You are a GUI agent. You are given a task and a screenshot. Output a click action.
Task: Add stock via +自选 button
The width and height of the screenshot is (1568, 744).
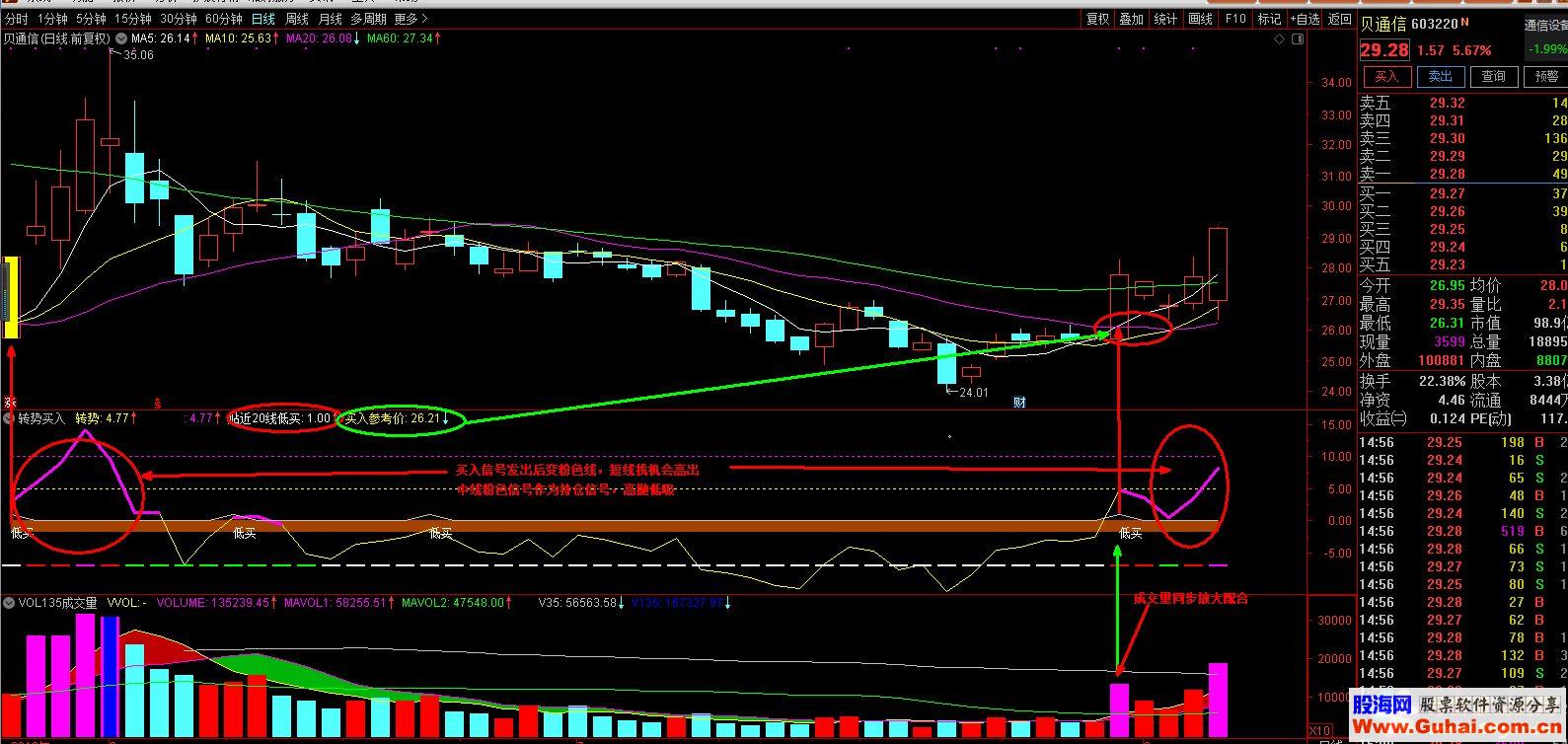tap(1305, 19)
